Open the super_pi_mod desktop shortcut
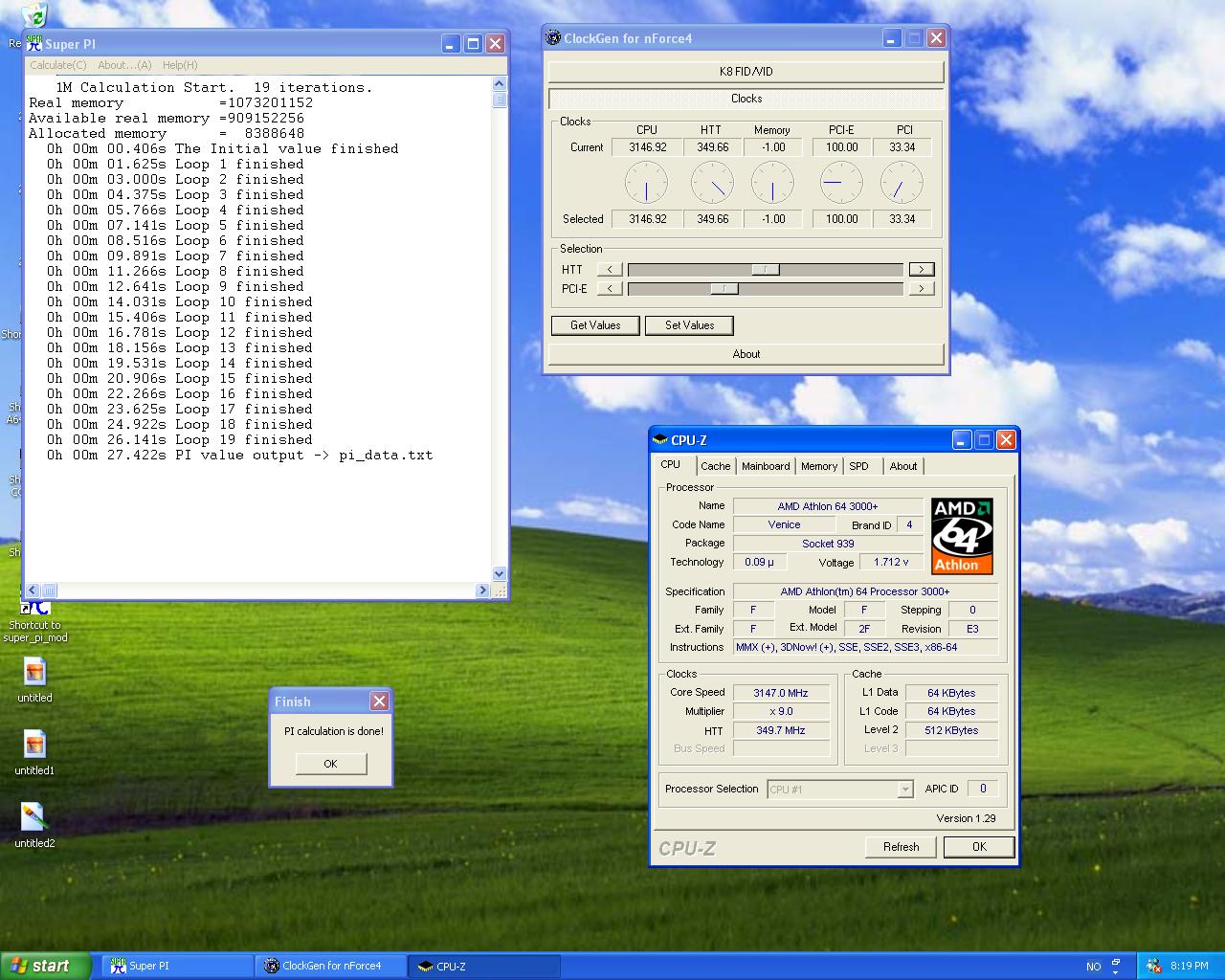Image resolution: width=1225 pixels, height=980 pixels. 34,620
